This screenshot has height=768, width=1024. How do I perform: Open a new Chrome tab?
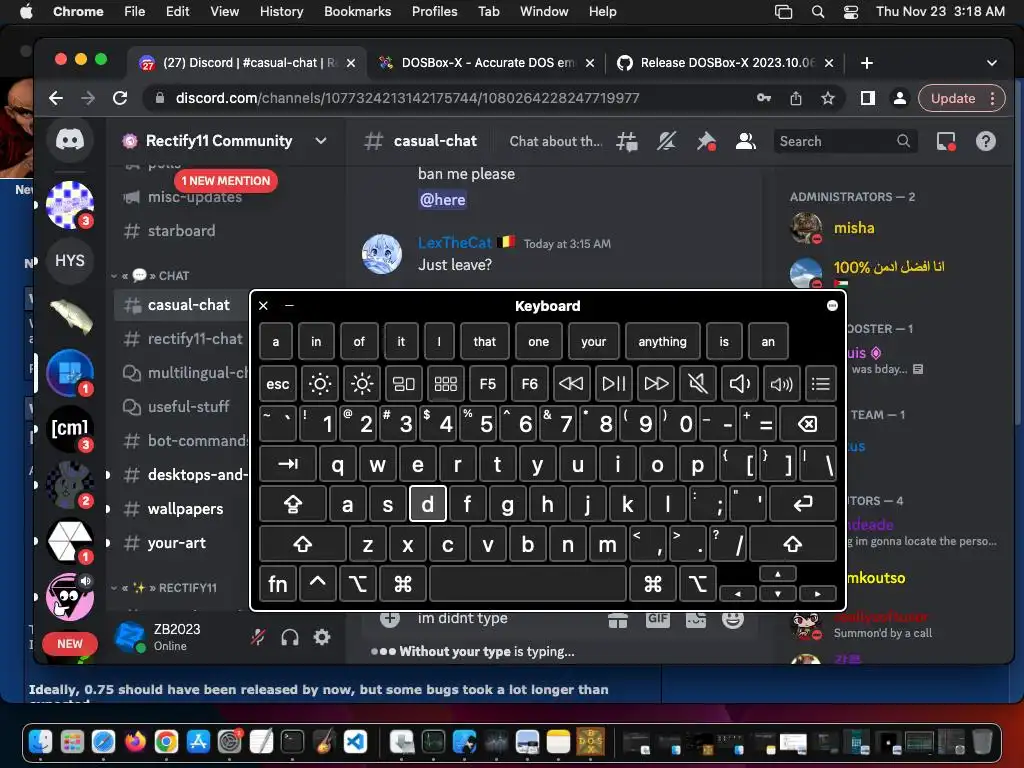pyautogui.click(x=867, y=63)
